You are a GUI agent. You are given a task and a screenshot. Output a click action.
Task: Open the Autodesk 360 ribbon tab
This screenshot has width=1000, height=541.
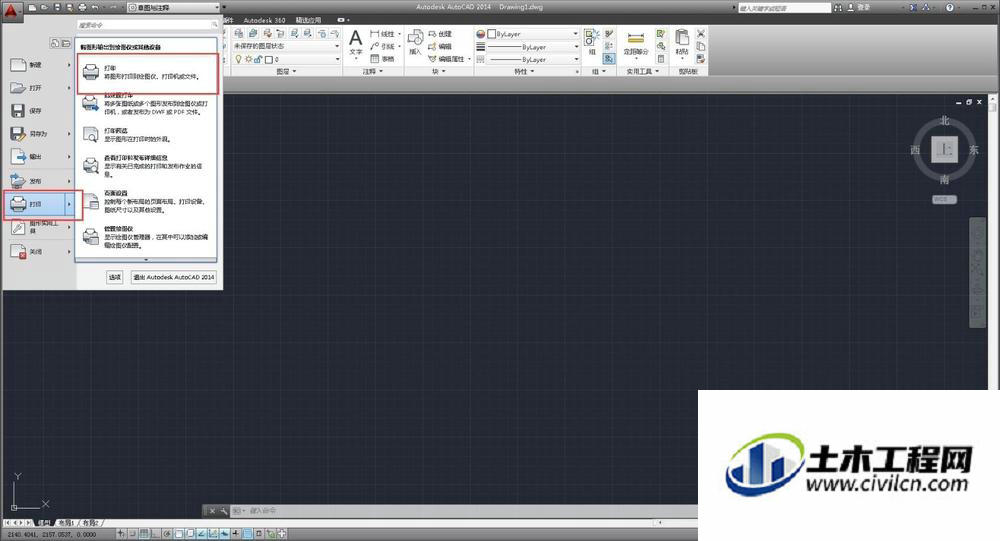264,20
